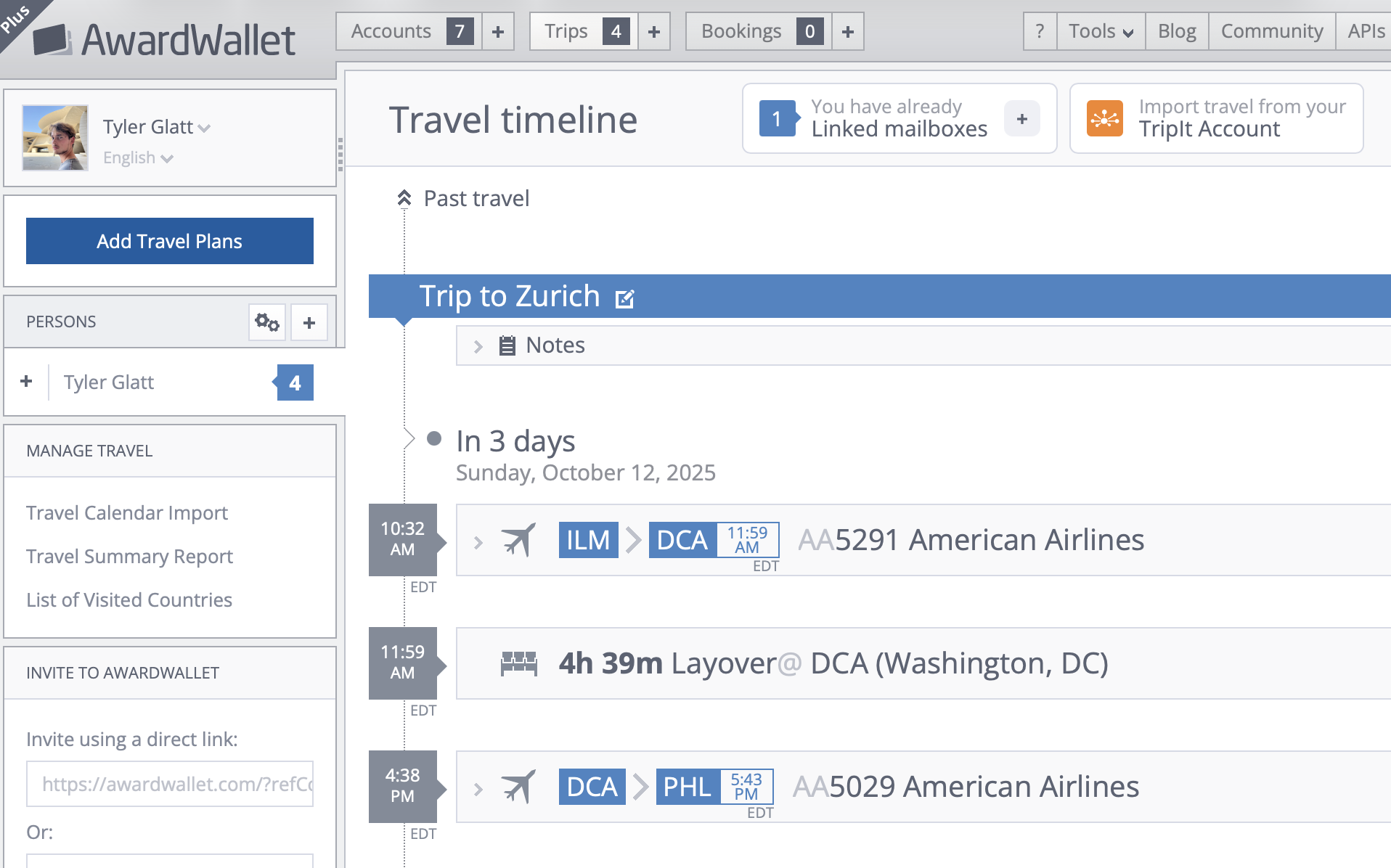Click the Add Travel Plans button
The height and width of the screenshot is (868, 1391).
pyautogui.click(x=170, y=241)
